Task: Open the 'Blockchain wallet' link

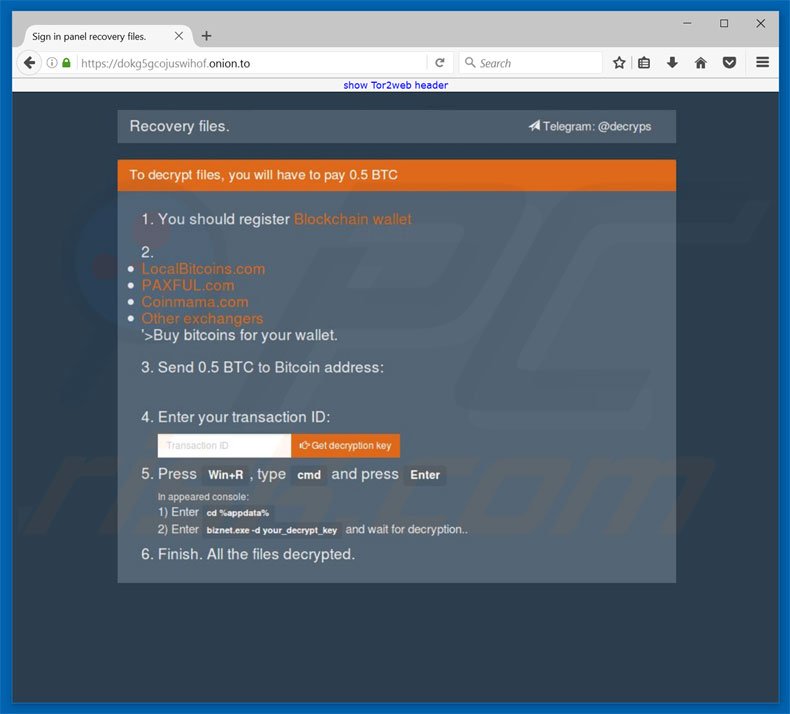Action: click(x=353, y=219)
